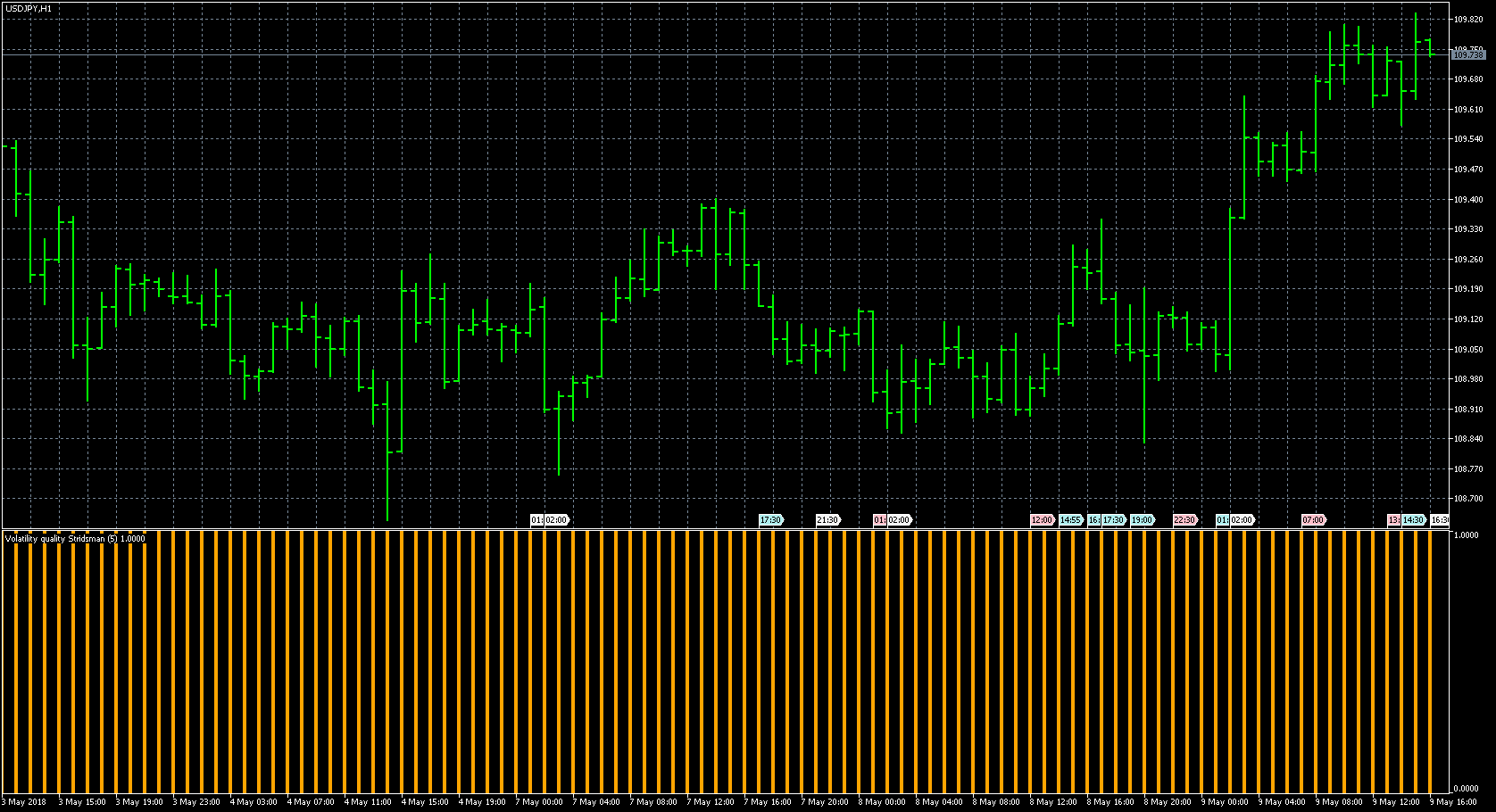The height and width of the screenshot is (812, 1496).
Task: Click the 1.0000 indicator scale value
Action: coord(1466,535)
